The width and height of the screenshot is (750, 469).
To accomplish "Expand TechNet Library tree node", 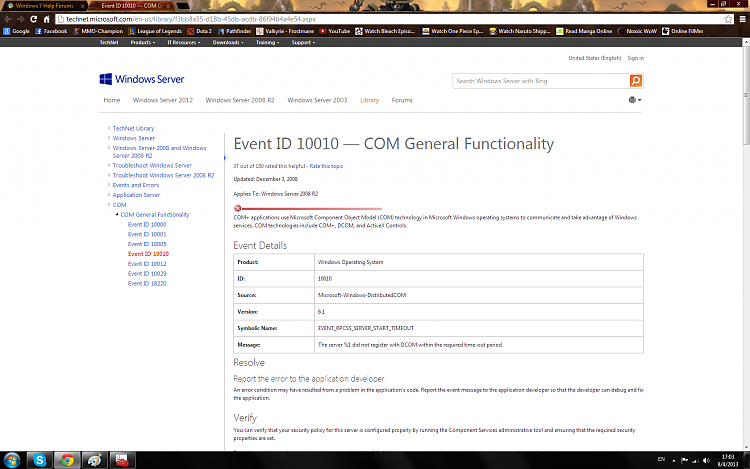I will (109, 128).
